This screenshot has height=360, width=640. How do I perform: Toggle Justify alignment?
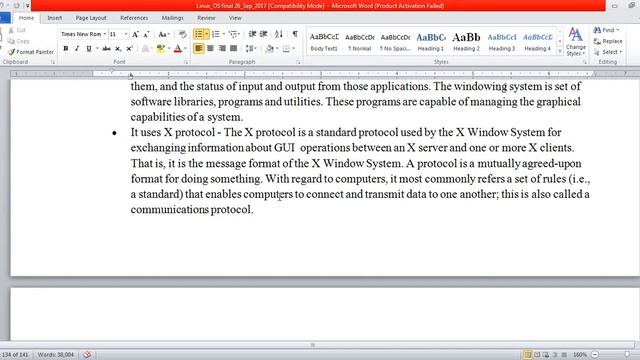(x=233, y=49)
